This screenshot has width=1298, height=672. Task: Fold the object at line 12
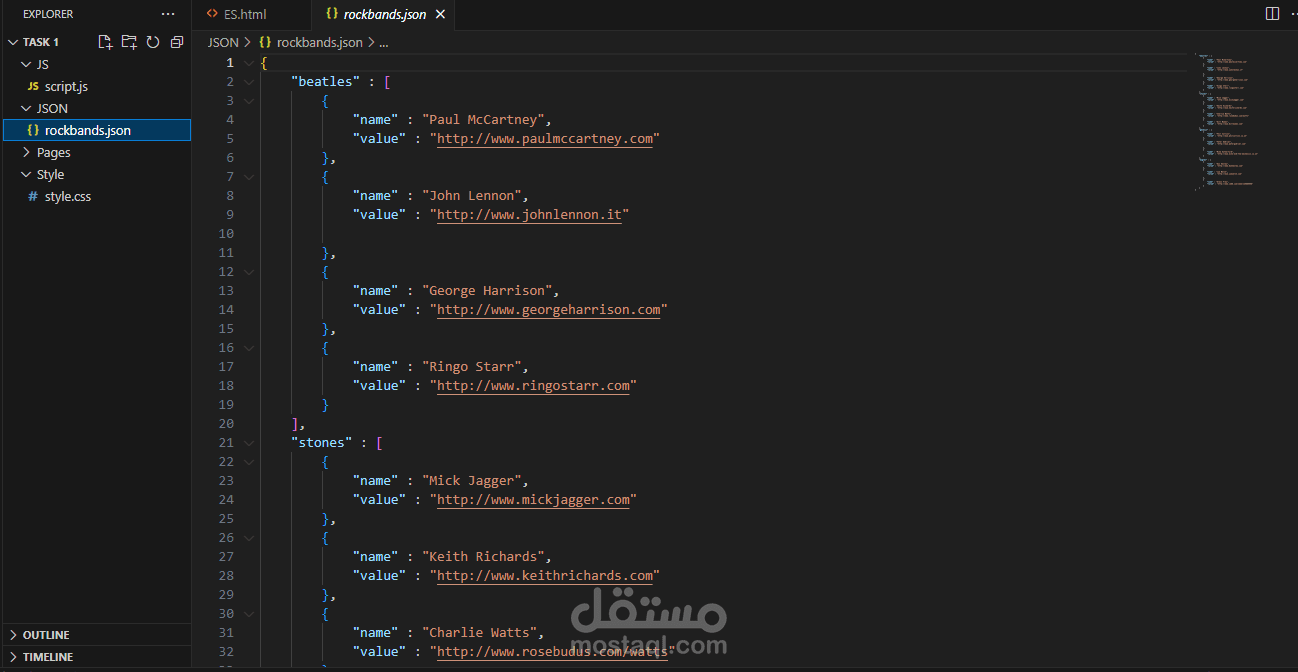coord(249,272)
